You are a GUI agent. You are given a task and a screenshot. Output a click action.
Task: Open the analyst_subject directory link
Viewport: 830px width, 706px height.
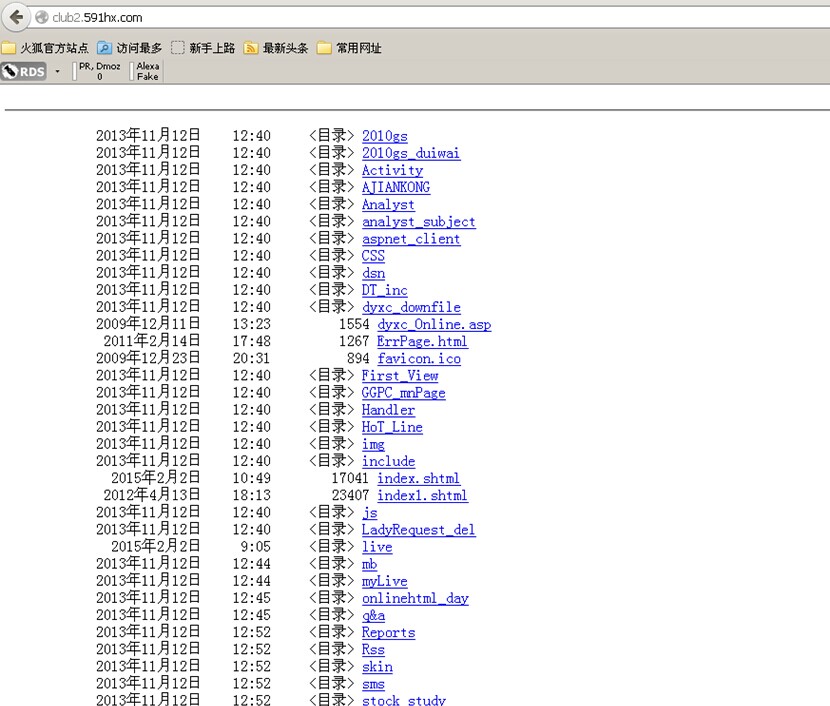pos(419,222)
